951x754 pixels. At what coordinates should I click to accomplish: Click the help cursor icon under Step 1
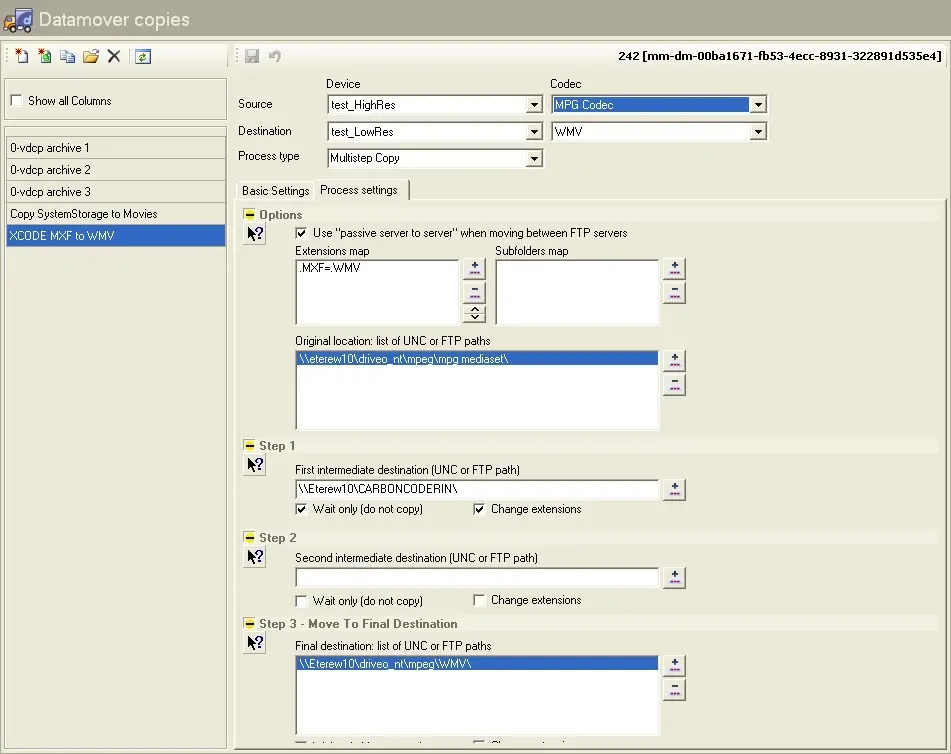(255, 465)
